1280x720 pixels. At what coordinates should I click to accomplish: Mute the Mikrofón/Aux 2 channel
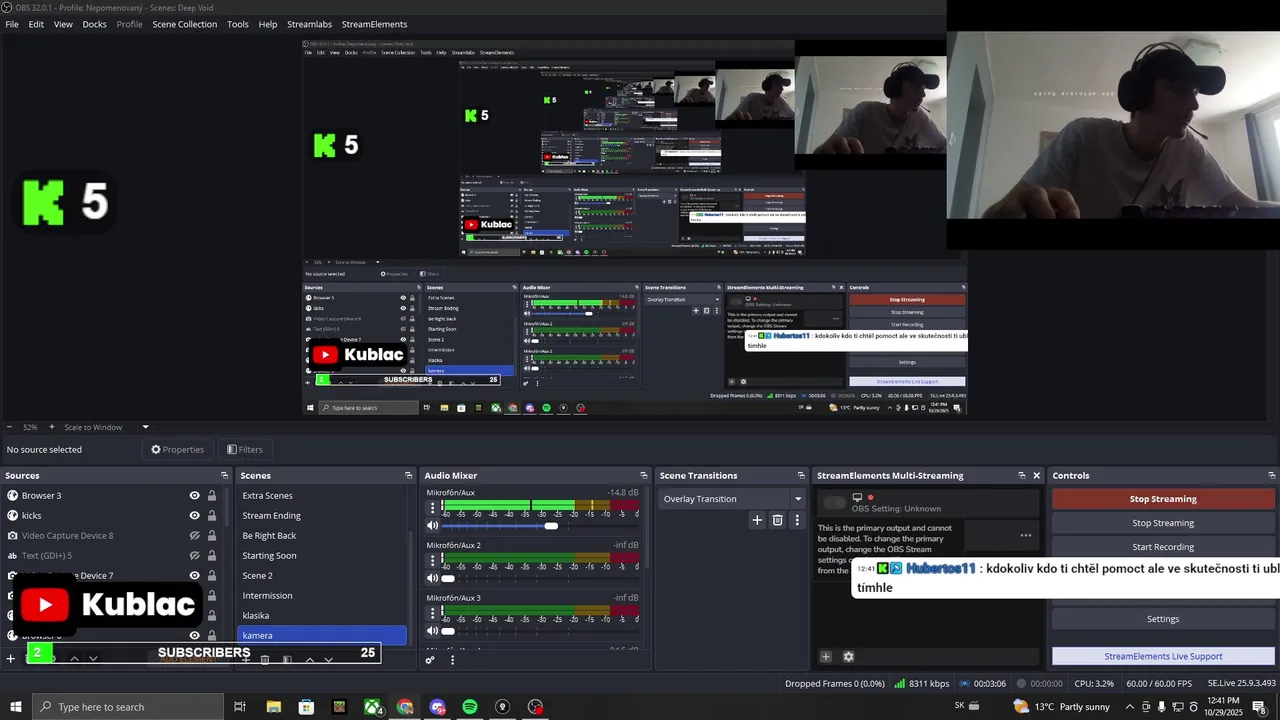click(432, 577)
